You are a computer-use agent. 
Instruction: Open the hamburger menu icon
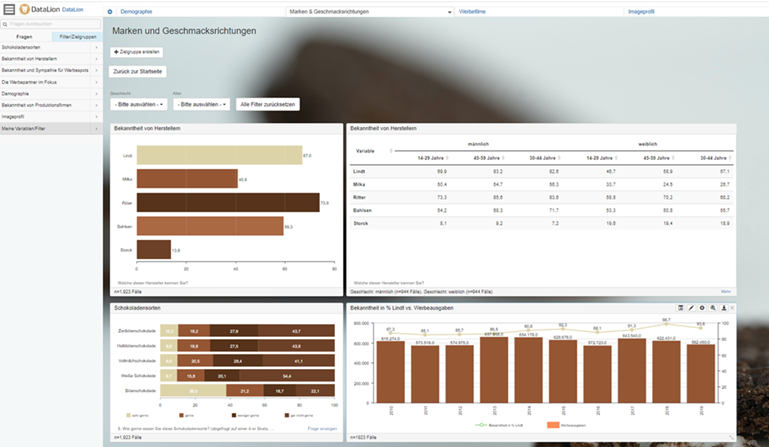pos(9,9)
